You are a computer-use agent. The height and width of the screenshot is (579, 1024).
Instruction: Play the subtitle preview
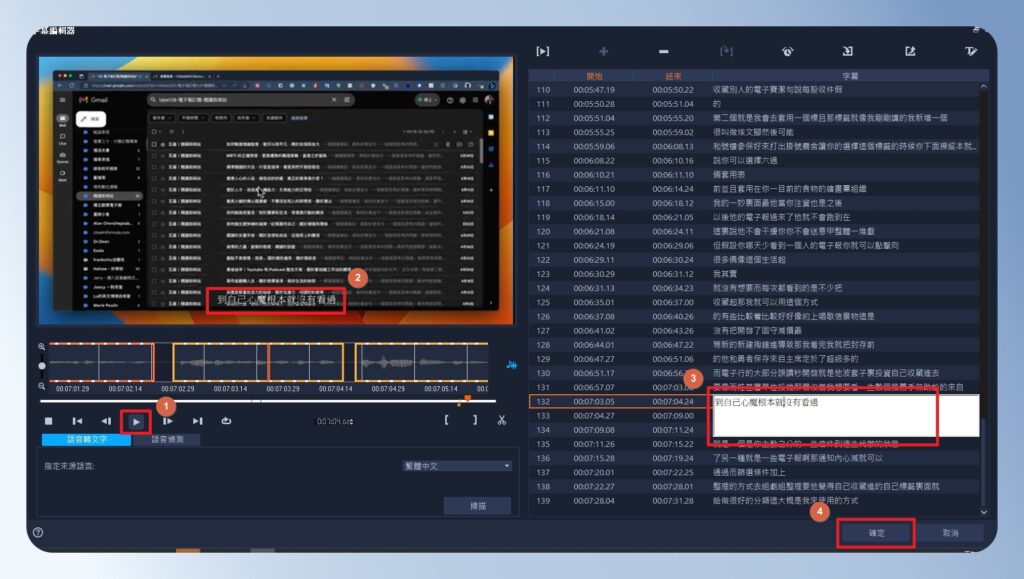click(136, 422)
